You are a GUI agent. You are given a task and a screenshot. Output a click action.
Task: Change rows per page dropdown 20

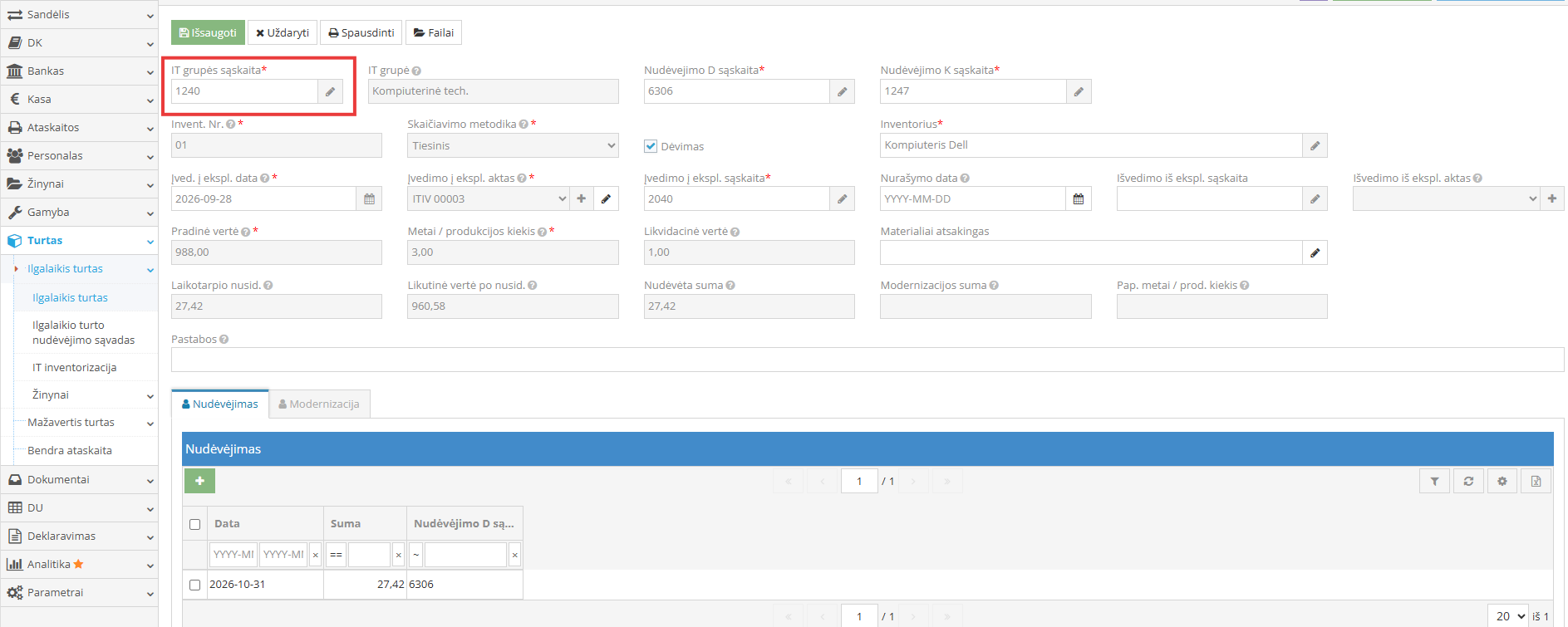(1507, 616)
